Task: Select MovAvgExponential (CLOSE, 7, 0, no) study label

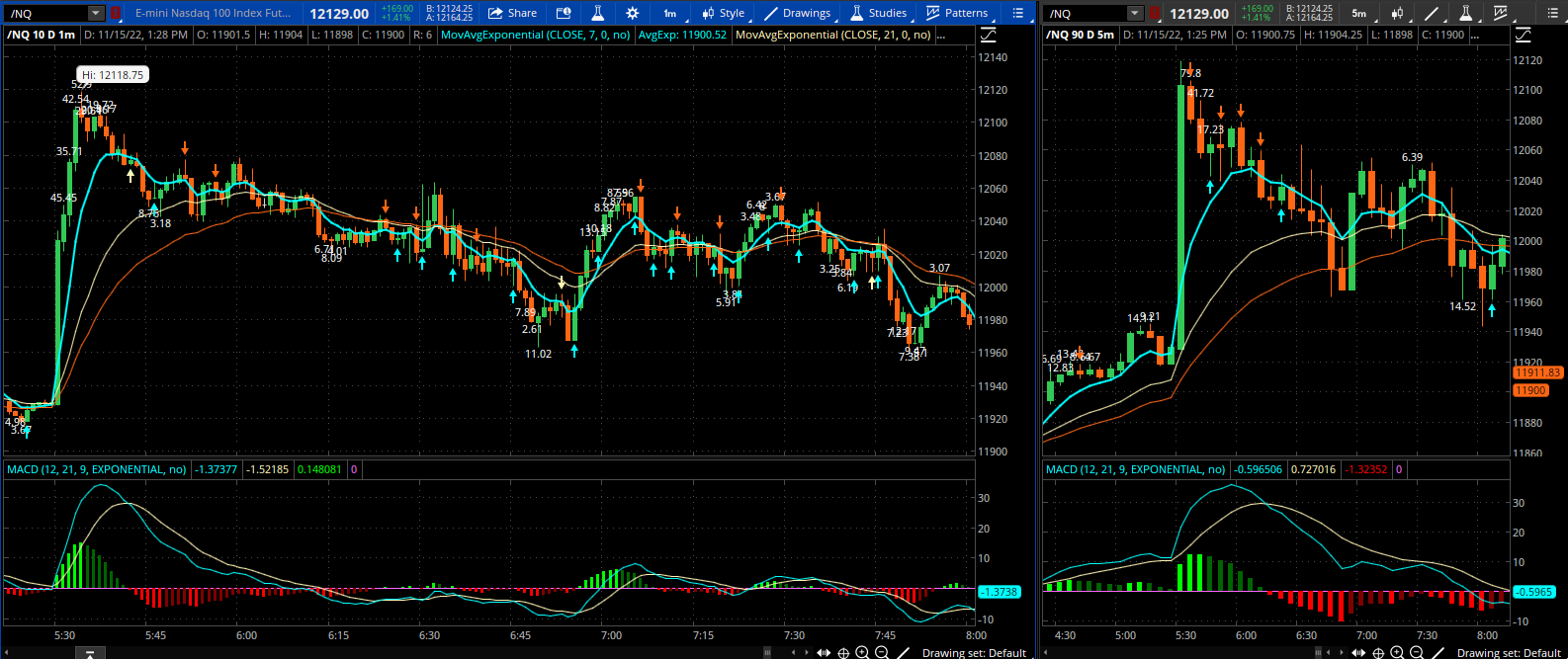Action: pyautogui.click(x=535, y=35)
